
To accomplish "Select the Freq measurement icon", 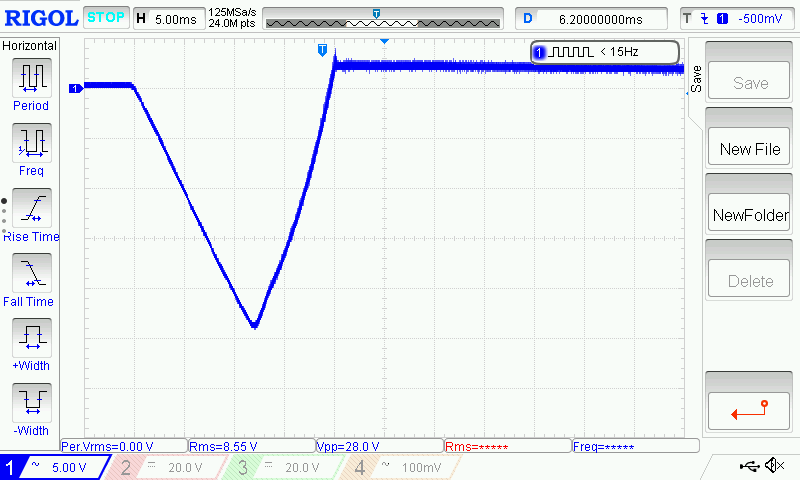I will point(31,143).
